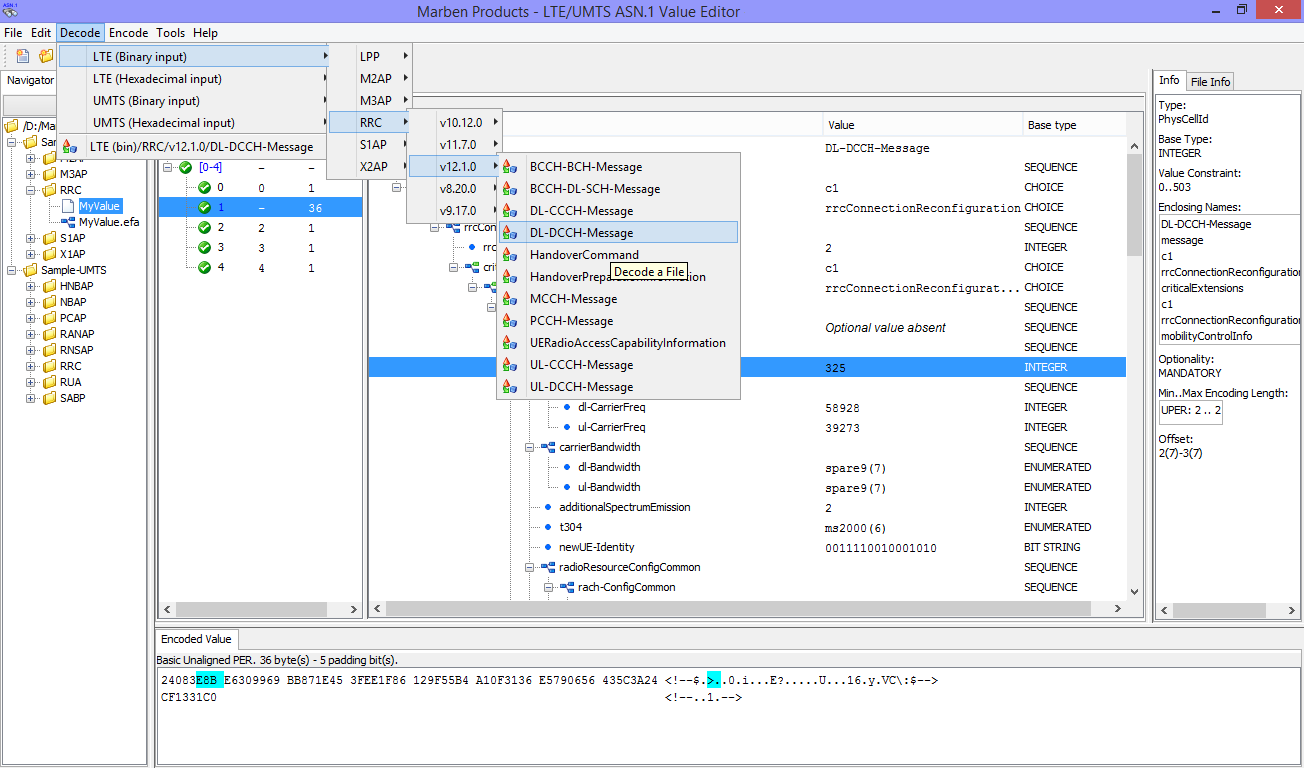Click the MyValue.efa structure icon
The image size is (1304, 768).
[x=69, y=222]
